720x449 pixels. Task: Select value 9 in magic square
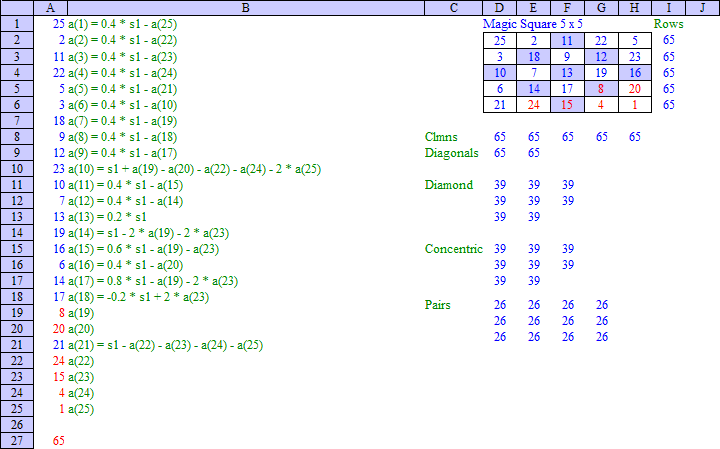(567, 56)
